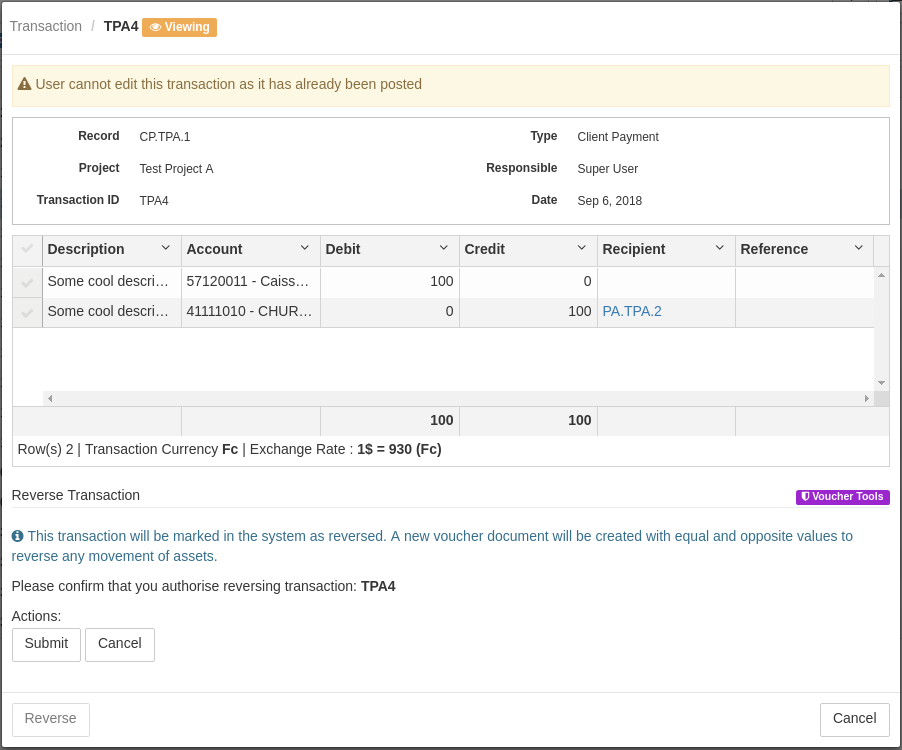Screen dimensions: 902x750
Task: Click the warning triangle beside the posted message
Action: point(25,84)
